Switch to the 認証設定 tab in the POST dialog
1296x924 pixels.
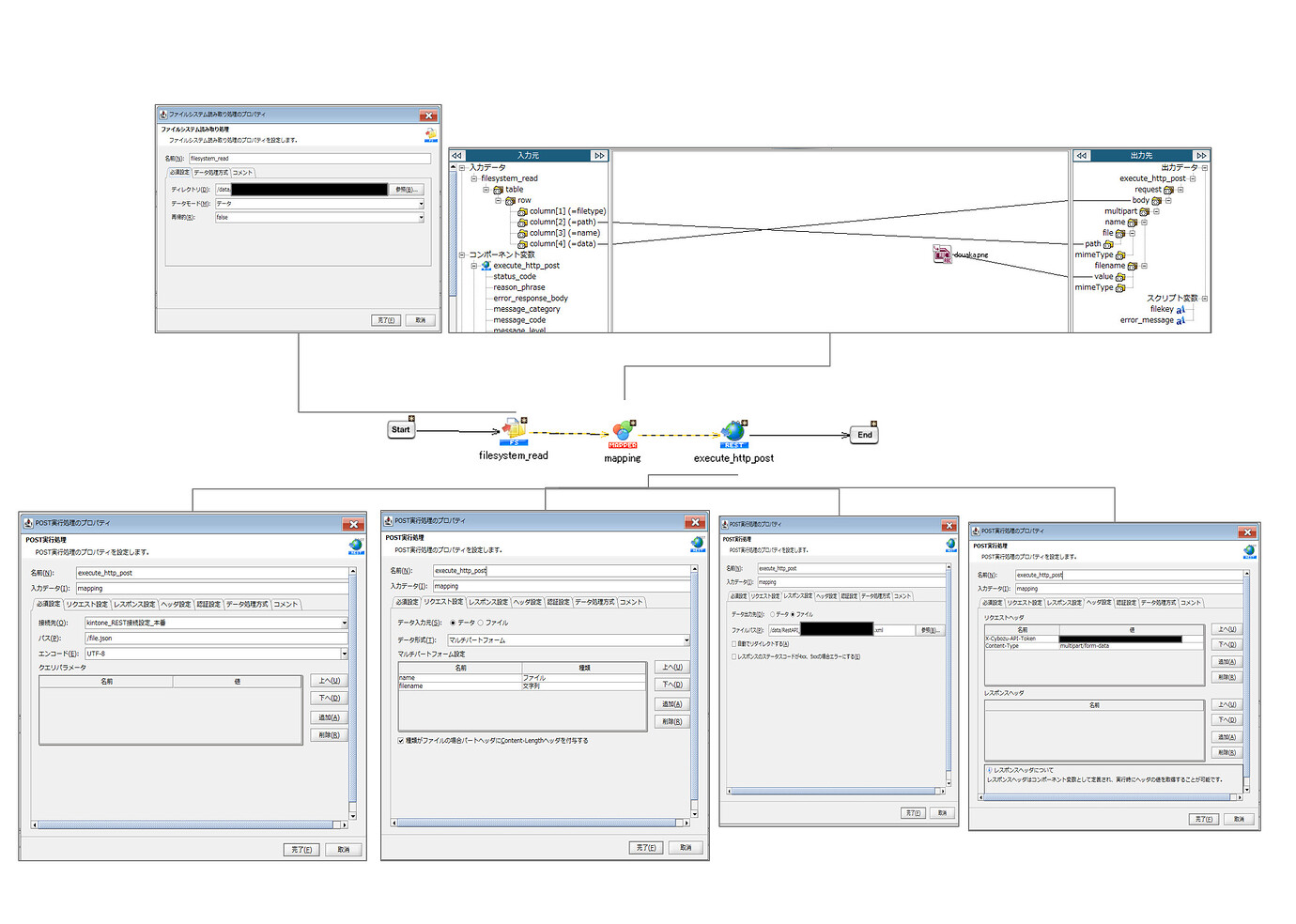pos(208,604)
